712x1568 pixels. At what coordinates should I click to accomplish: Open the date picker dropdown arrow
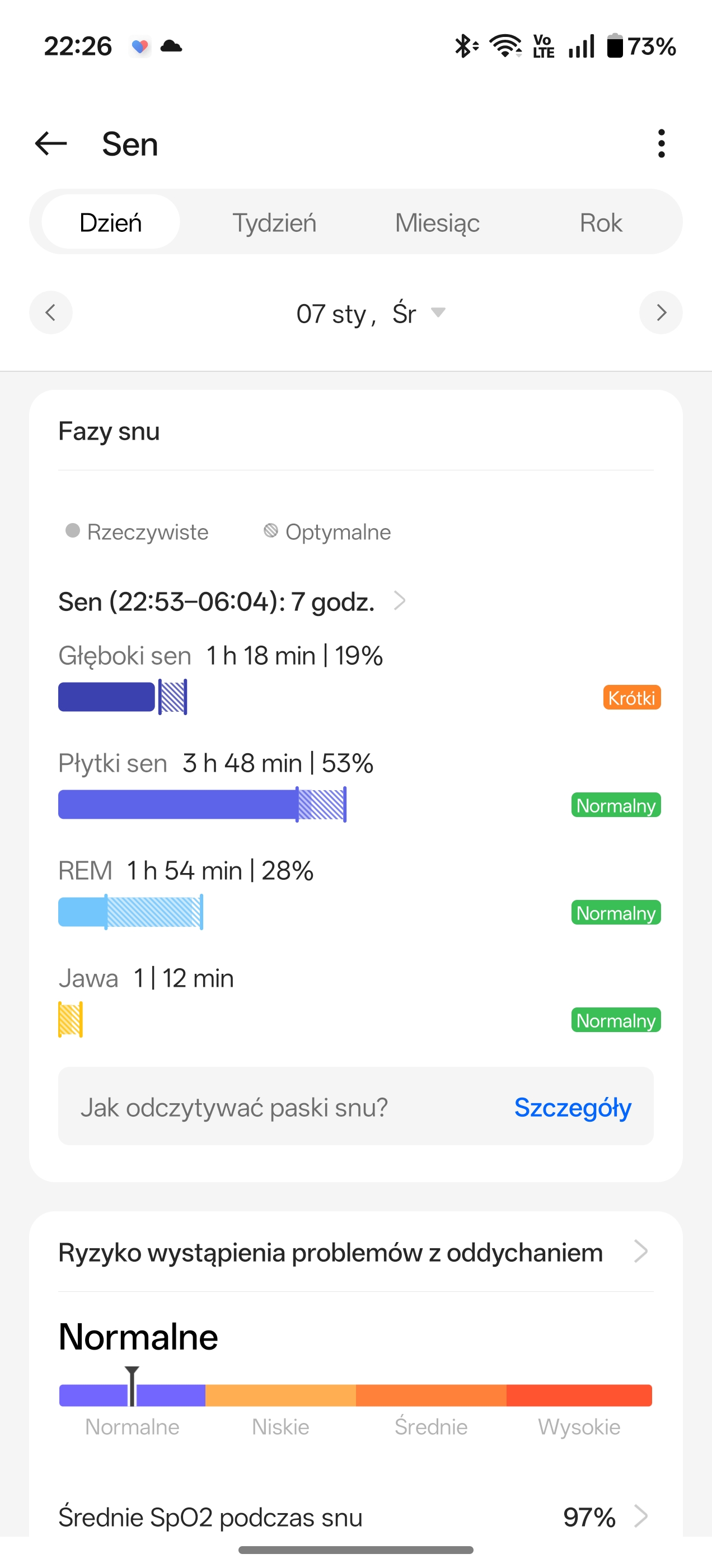(x=438, y=313)
